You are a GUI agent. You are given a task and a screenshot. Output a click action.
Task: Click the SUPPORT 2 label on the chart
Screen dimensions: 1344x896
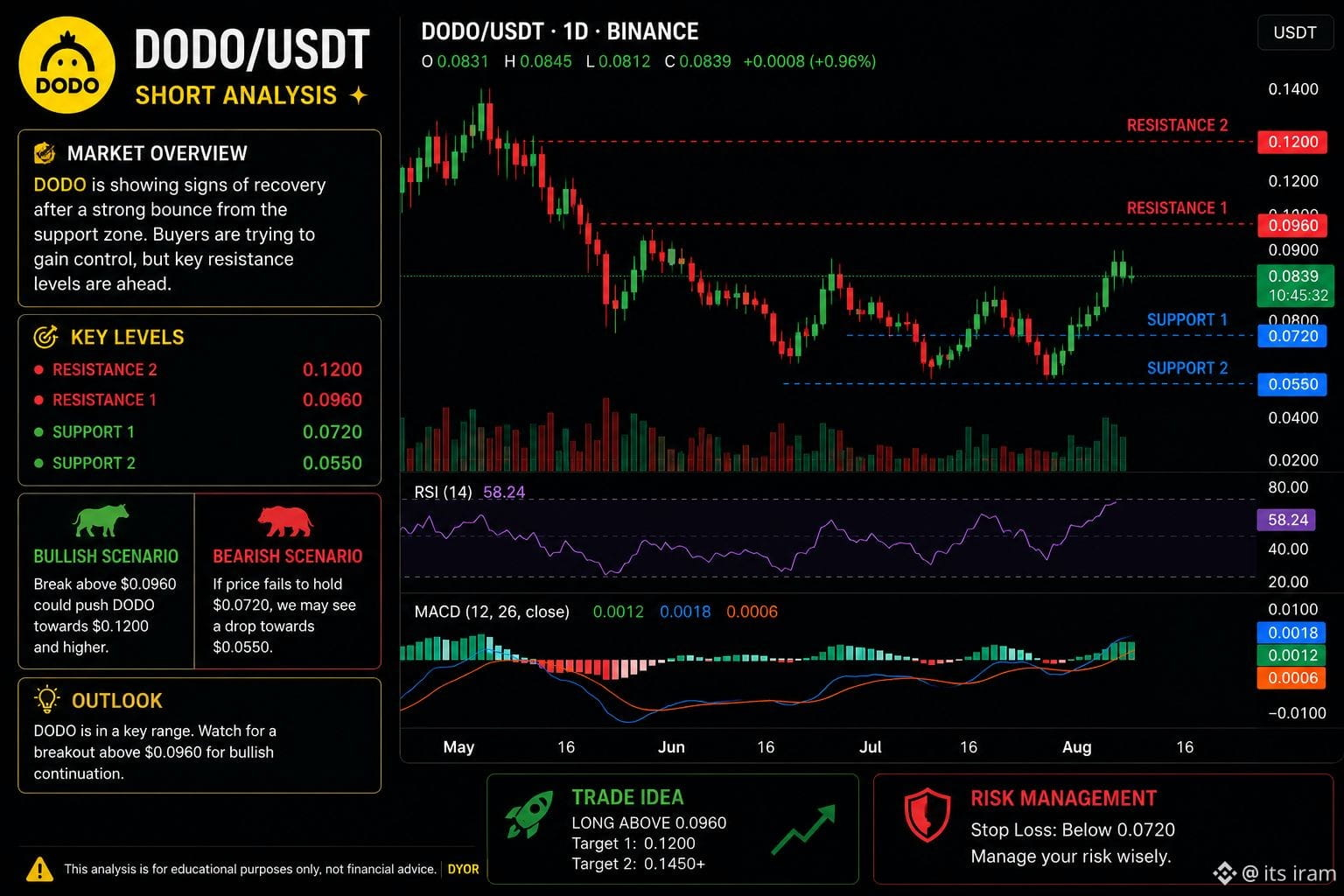click(1187, 368)
